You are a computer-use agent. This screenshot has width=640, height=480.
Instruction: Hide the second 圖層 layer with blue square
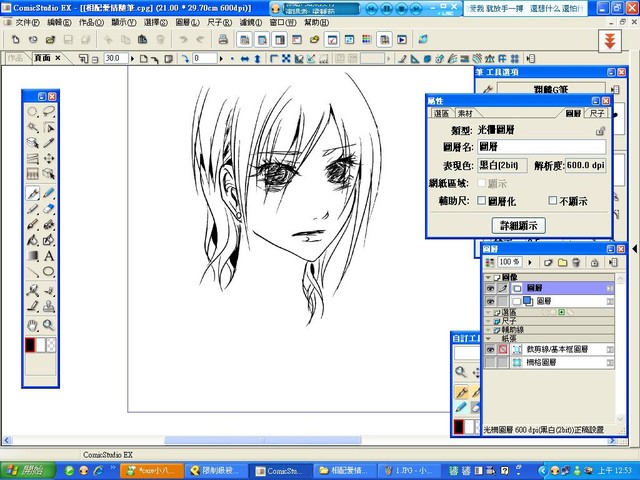(490, 301)
